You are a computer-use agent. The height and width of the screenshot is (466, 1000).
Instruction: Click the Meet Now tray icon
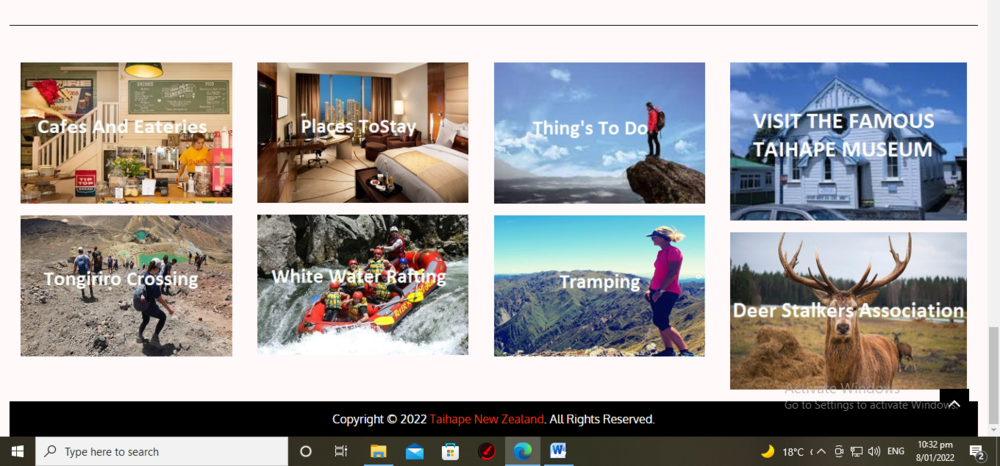pos(839,451)
